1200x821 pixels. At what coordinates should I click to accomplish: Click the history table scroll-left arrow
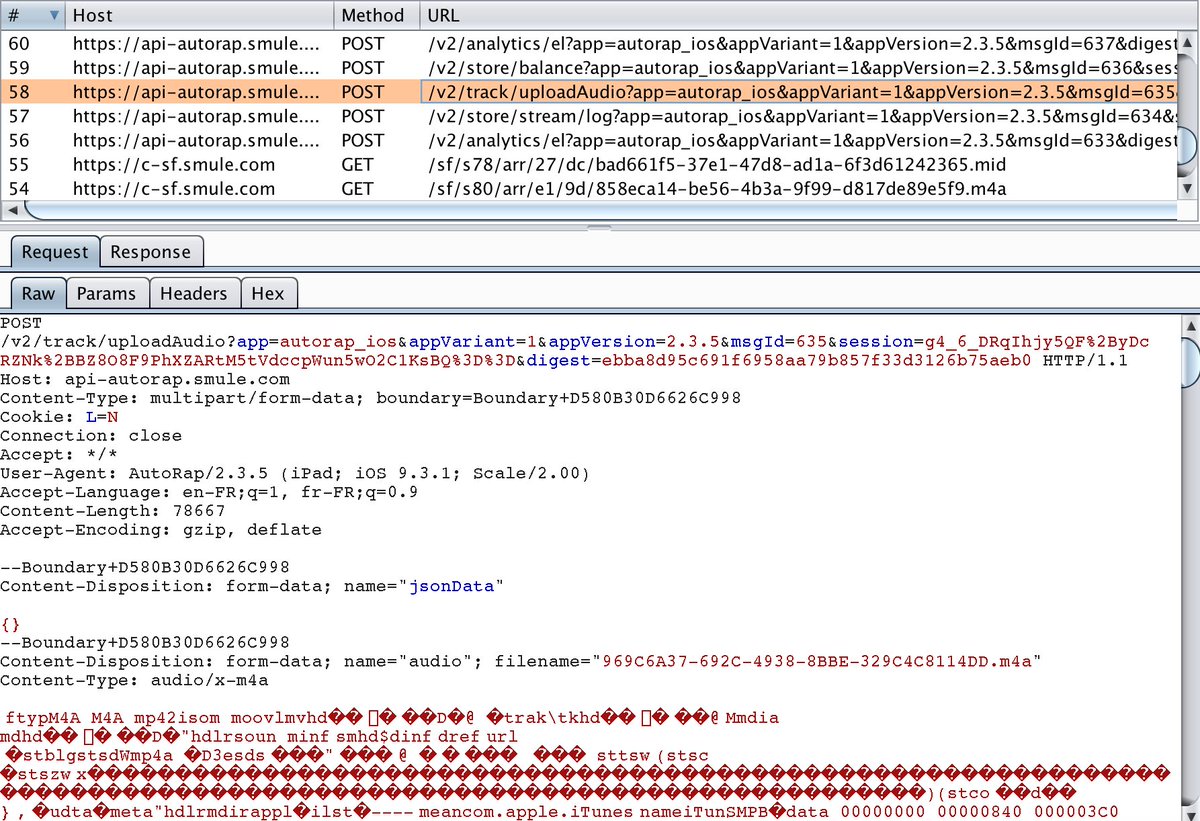[12, 211]
